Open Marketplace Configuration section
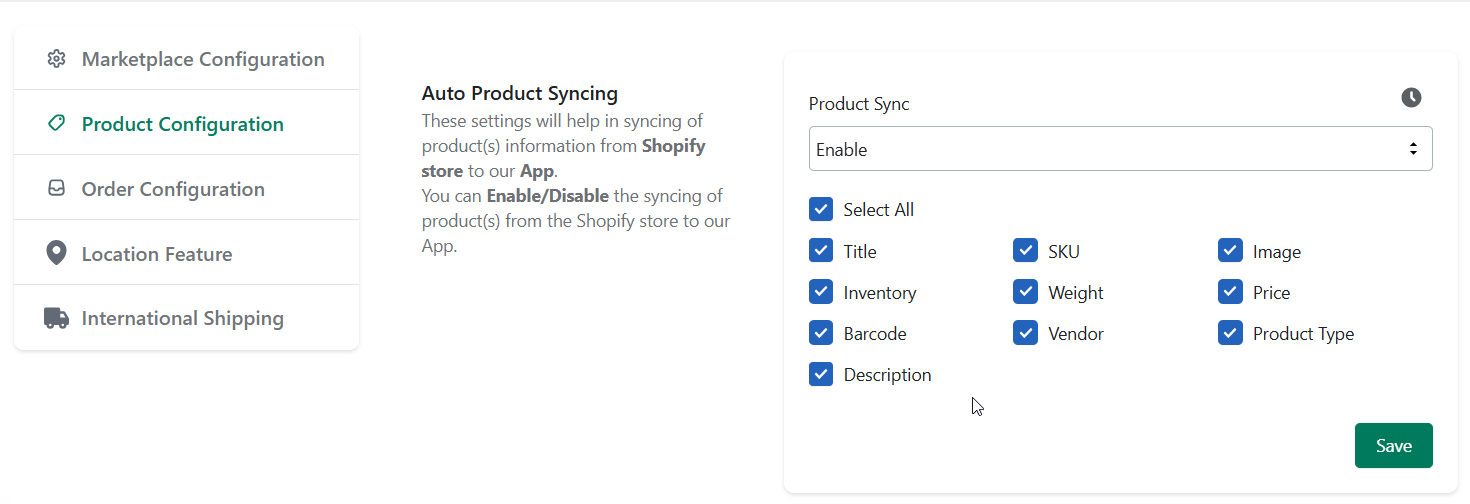 (186, 59)
